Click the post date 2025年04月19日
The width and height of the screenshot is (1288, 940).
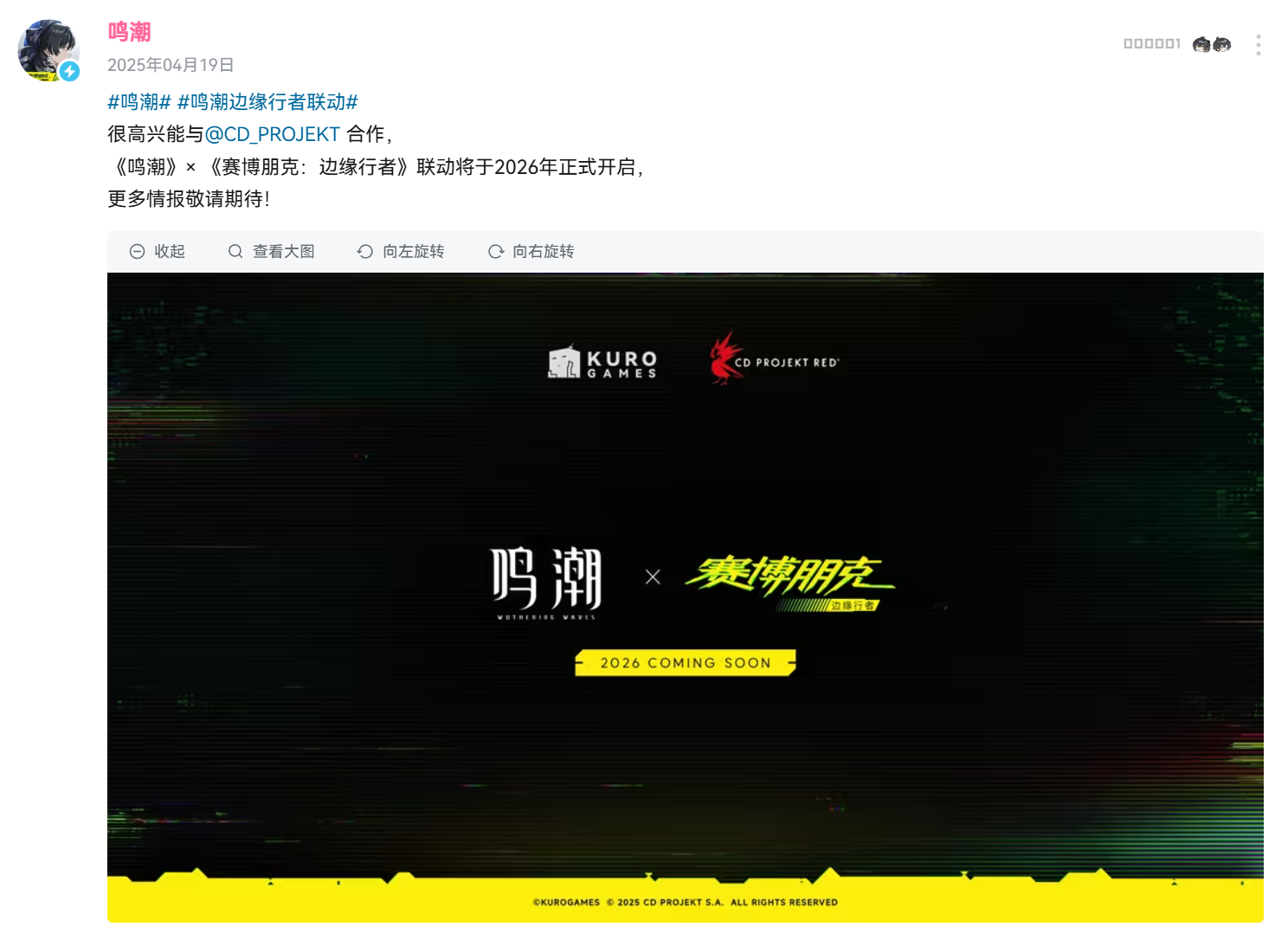coord(171,65)
